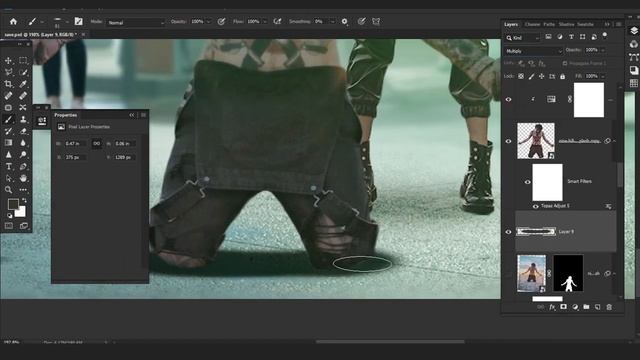Viewport: 640px width, 360px height.
Task: Select the open document tab
Action: [40, 35]
